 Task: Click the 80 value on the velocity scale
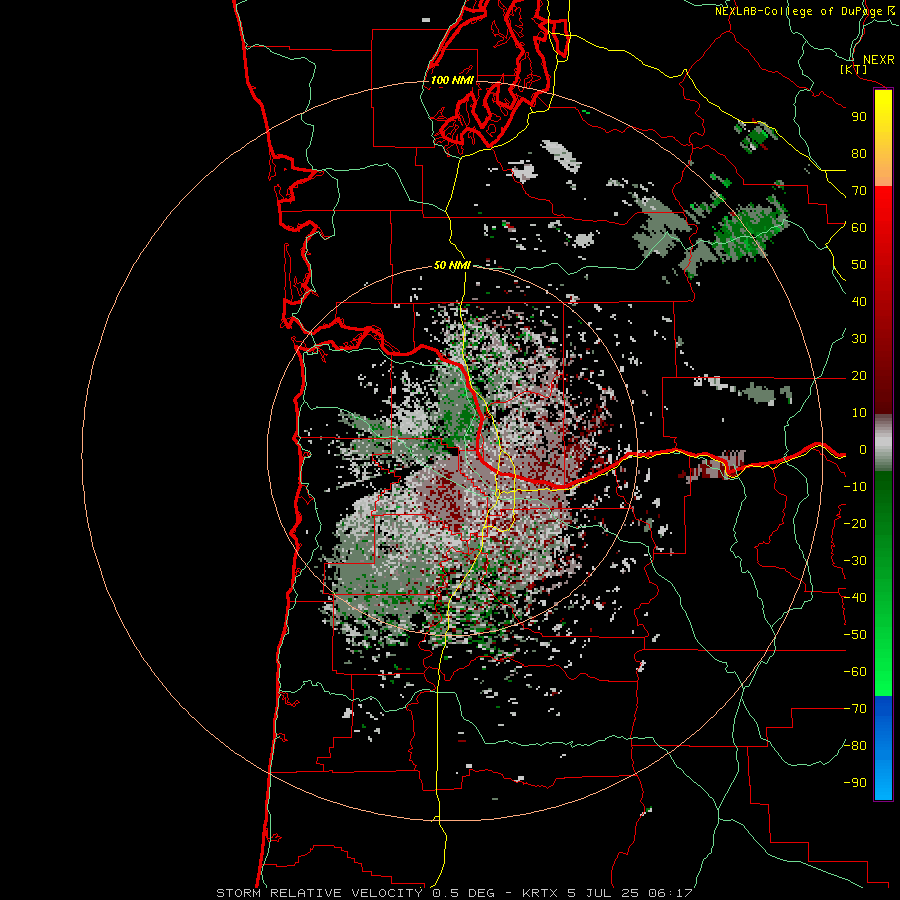click(x=859, y=154)
